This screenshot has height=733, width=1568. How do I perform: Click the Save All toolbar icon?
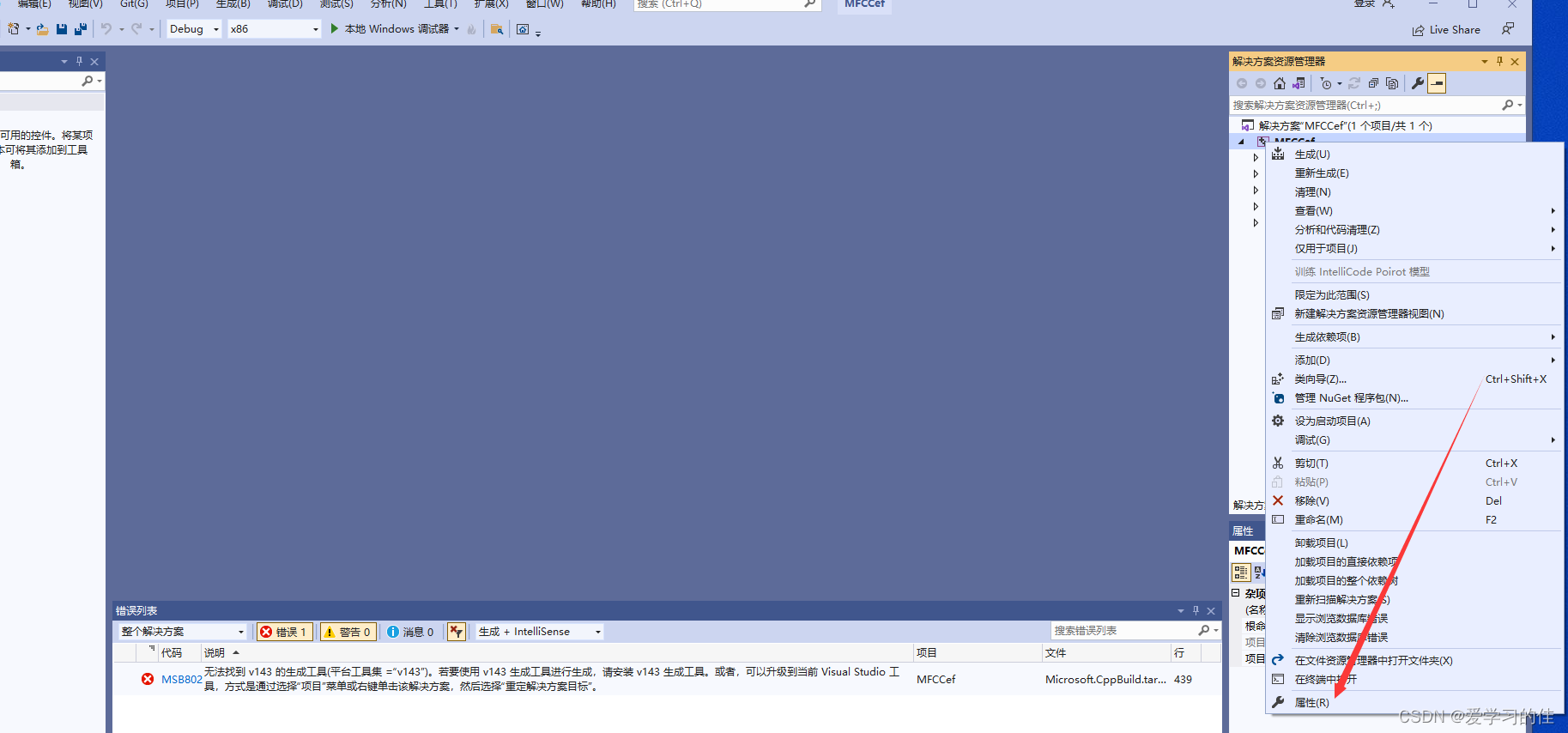click(x=81, y=29)
